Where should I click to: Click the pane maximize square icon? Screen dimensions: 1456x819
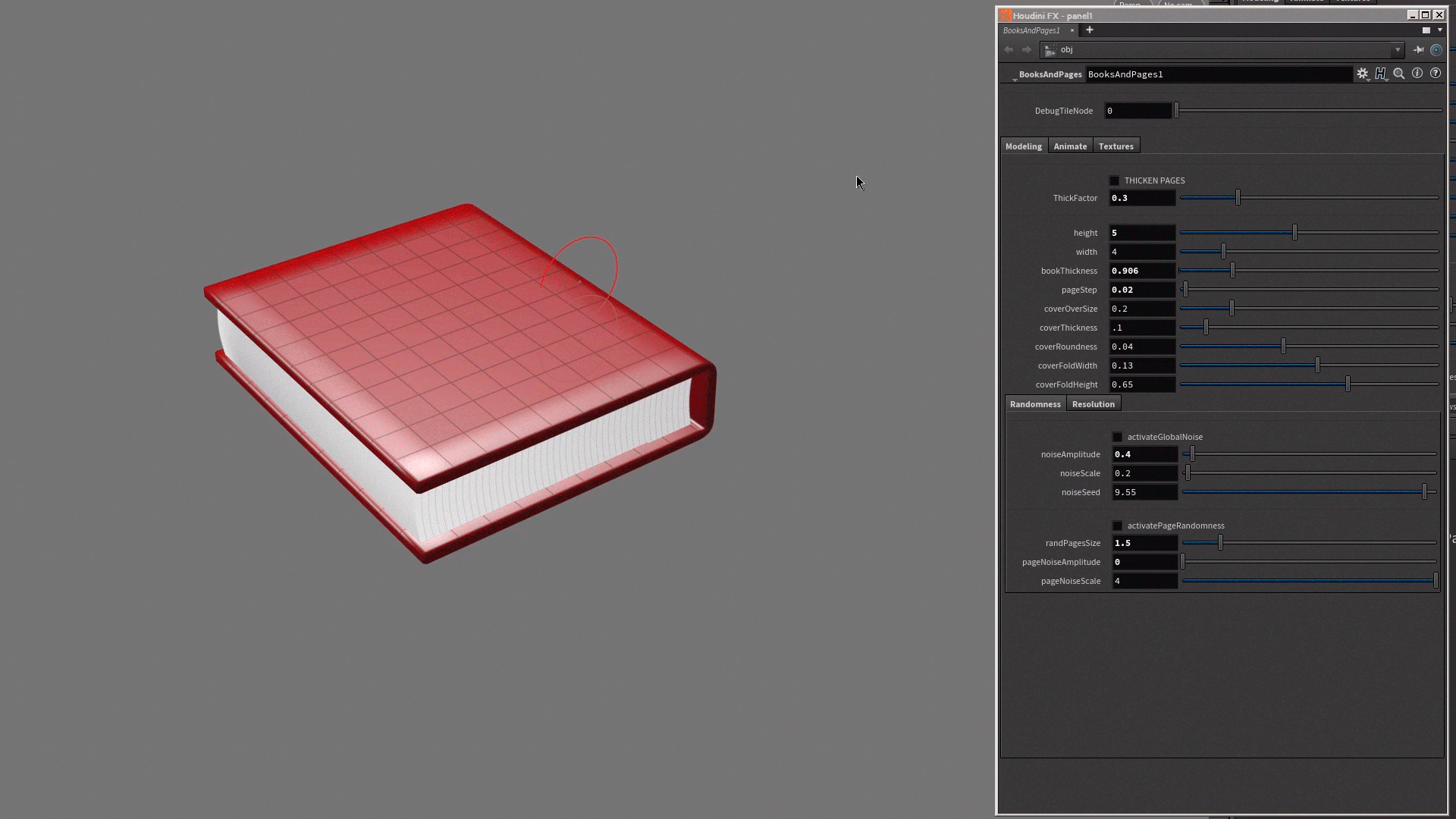[1426, 30]
